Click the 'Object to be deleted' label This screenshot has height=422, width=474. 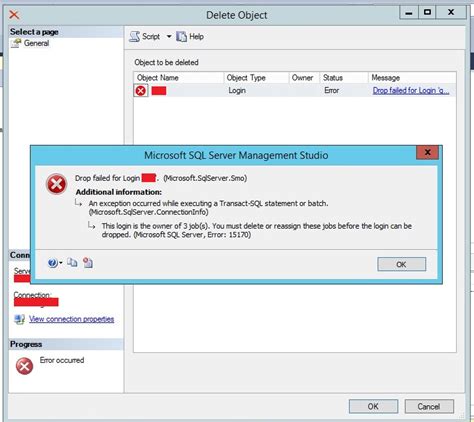tap(166, 62)
